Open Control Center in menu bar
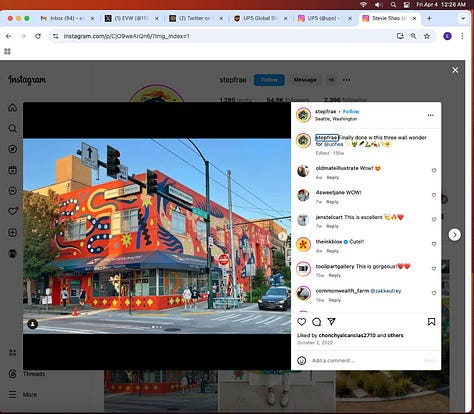The height and width of the screenshot is (414, 474). point(406,4)
